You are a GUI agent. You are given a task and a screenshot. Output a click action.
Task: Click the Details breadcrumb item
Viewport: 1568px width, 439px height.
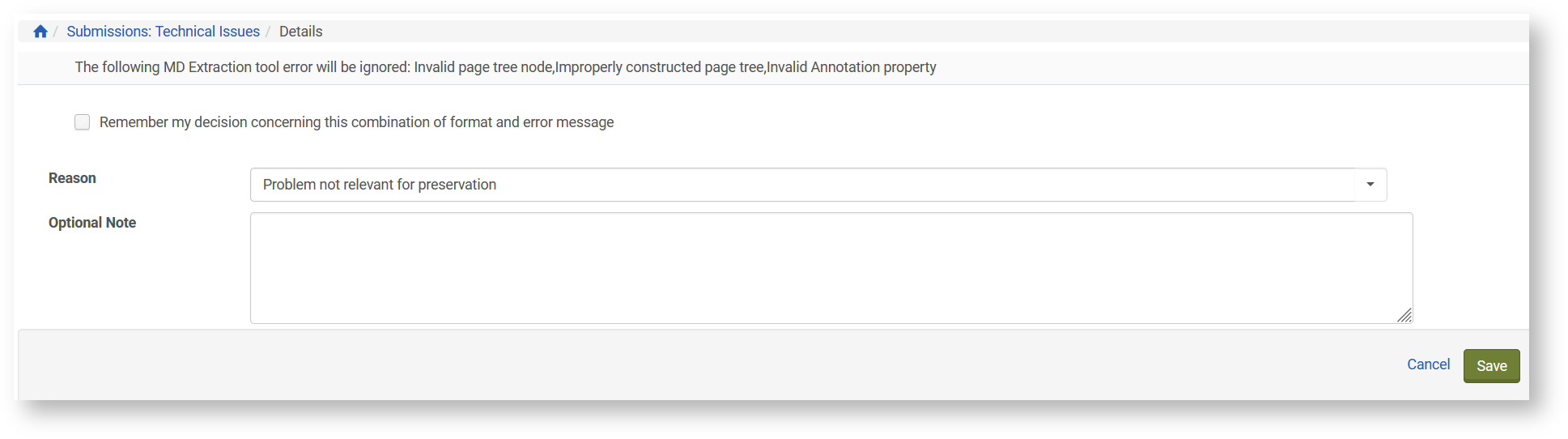300,32
